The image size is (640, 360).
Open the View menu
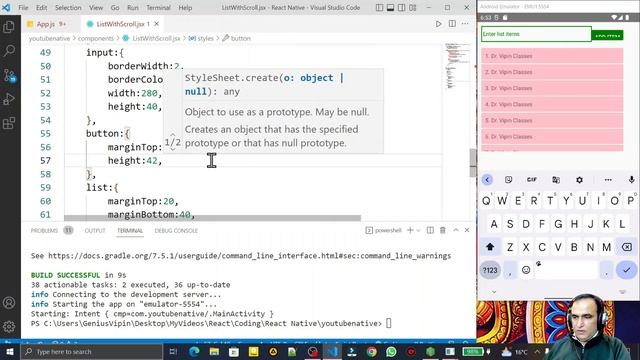click(96, 7)
